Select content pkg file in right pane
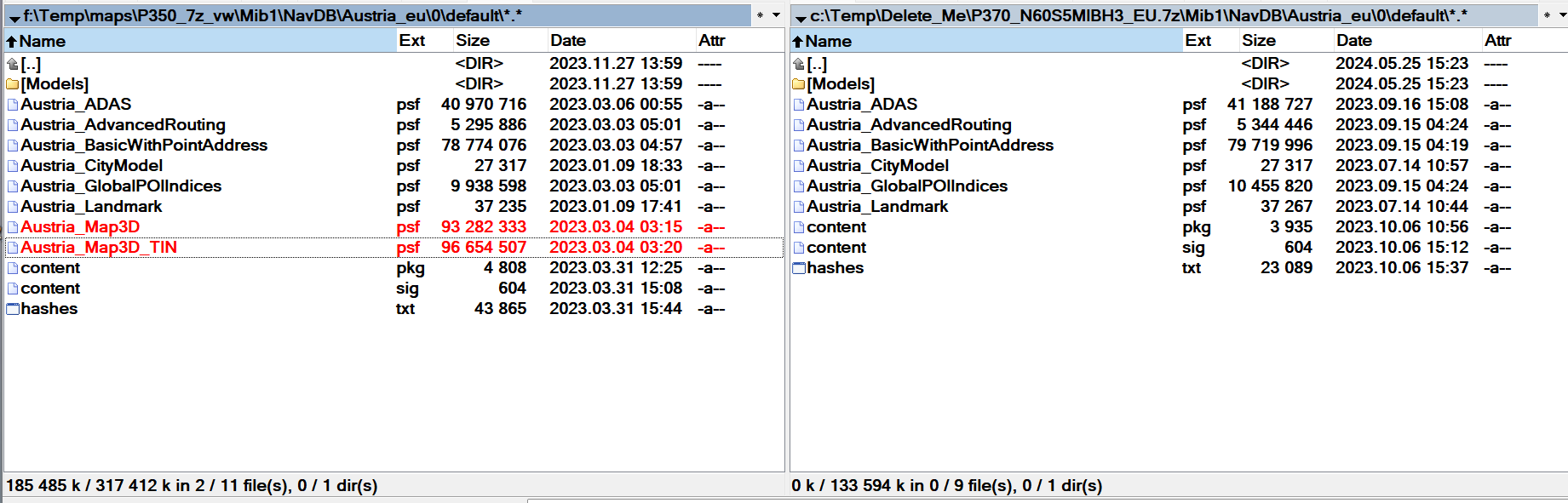The image size is (1568, 503). pyautogui.click(x=836, y=227)
